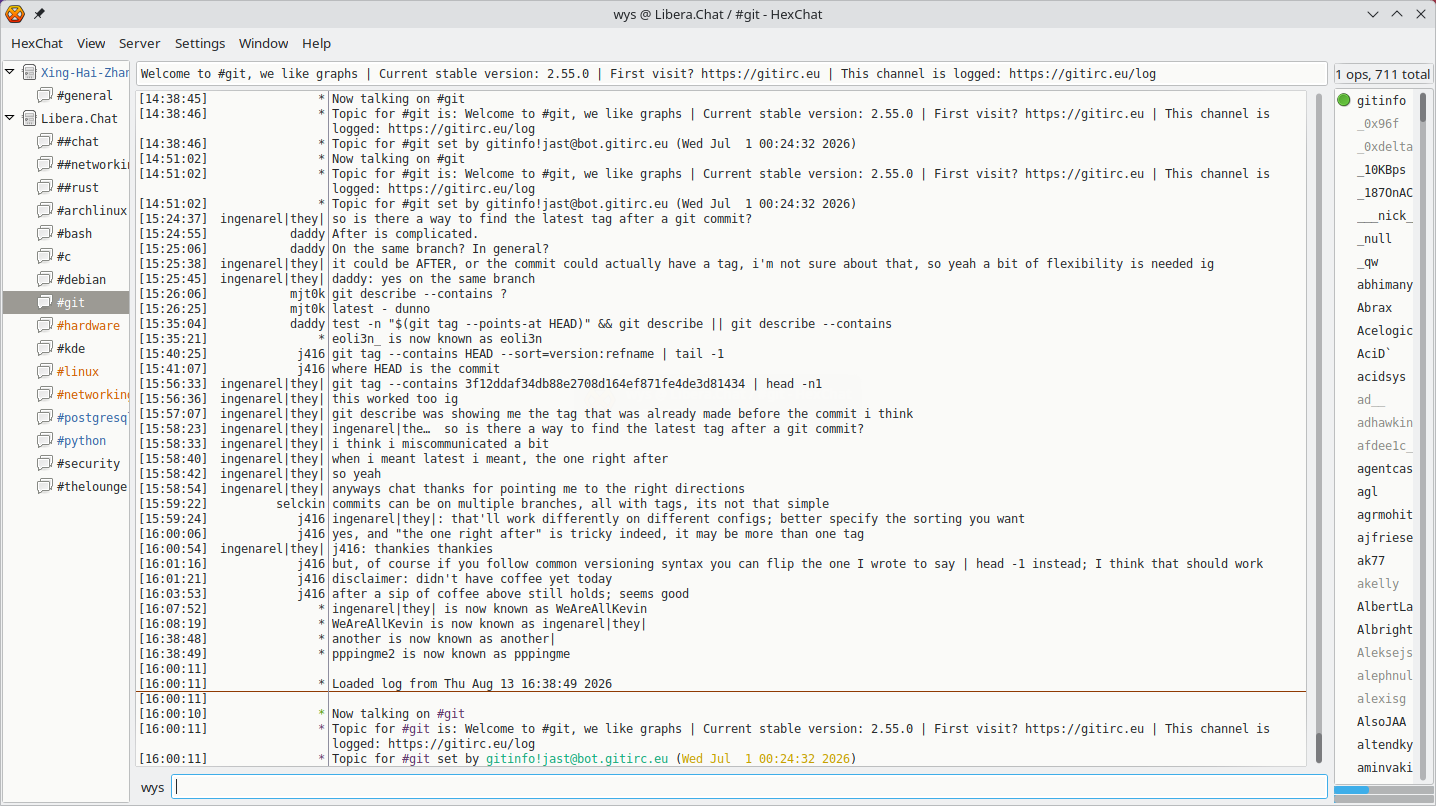The image size is (1436, 806).
Task: Click the #security channel icon
Action: [44, 463]
